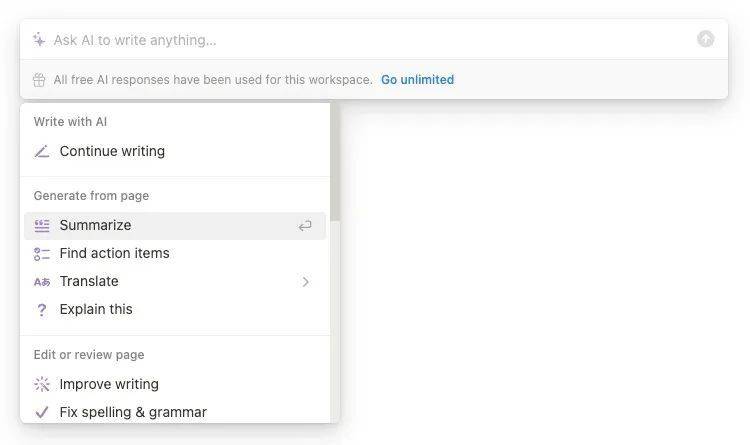Pick Improve writing from the list

[x=109, y=384]
